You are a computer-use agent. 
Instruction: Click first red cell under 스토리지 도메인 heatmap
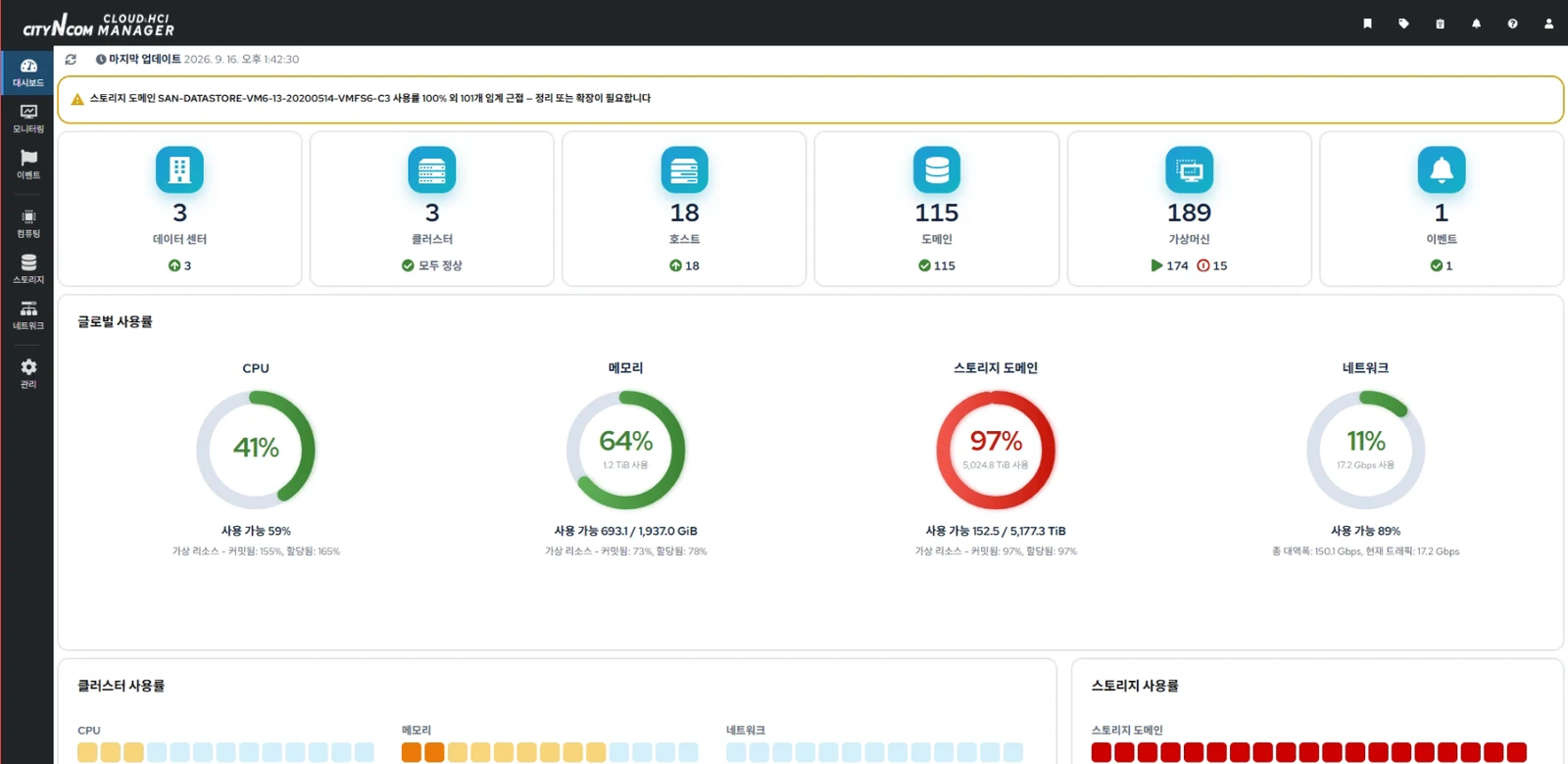1102,752
